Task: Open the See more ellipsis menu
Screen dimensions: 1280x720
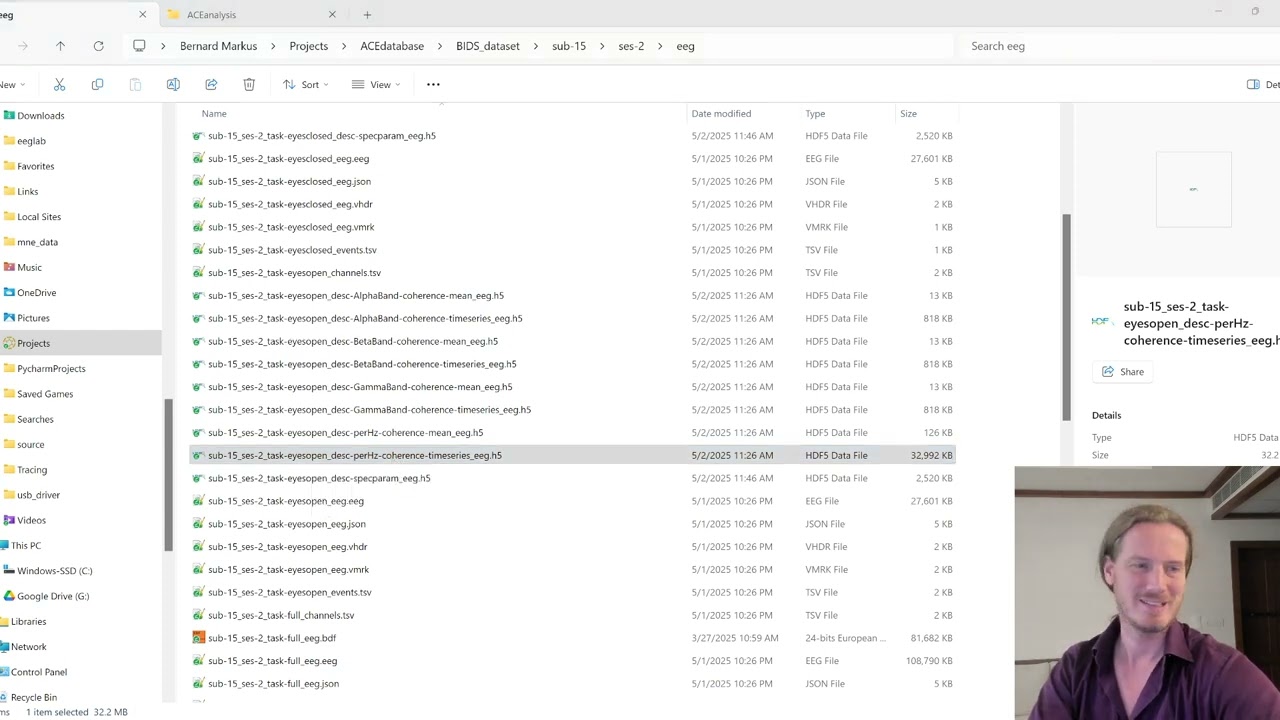Action: tap(433, 85)
